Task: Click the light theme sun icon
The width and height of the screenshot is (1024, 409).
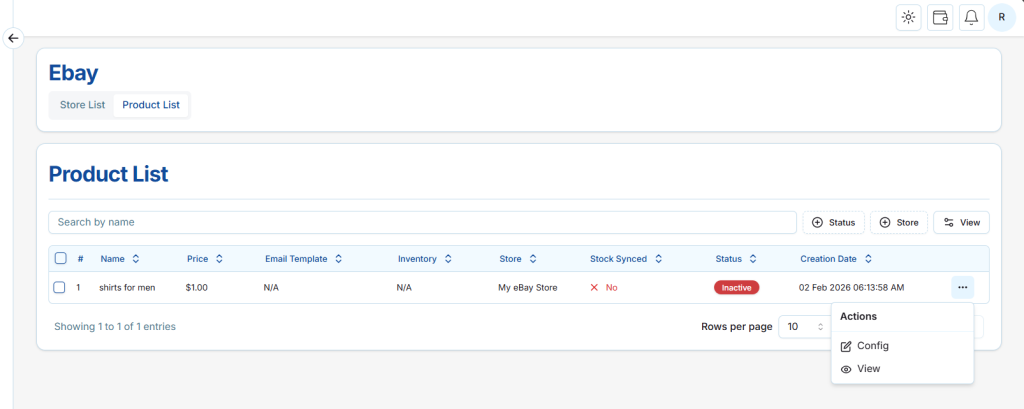Action: [908, 17]
